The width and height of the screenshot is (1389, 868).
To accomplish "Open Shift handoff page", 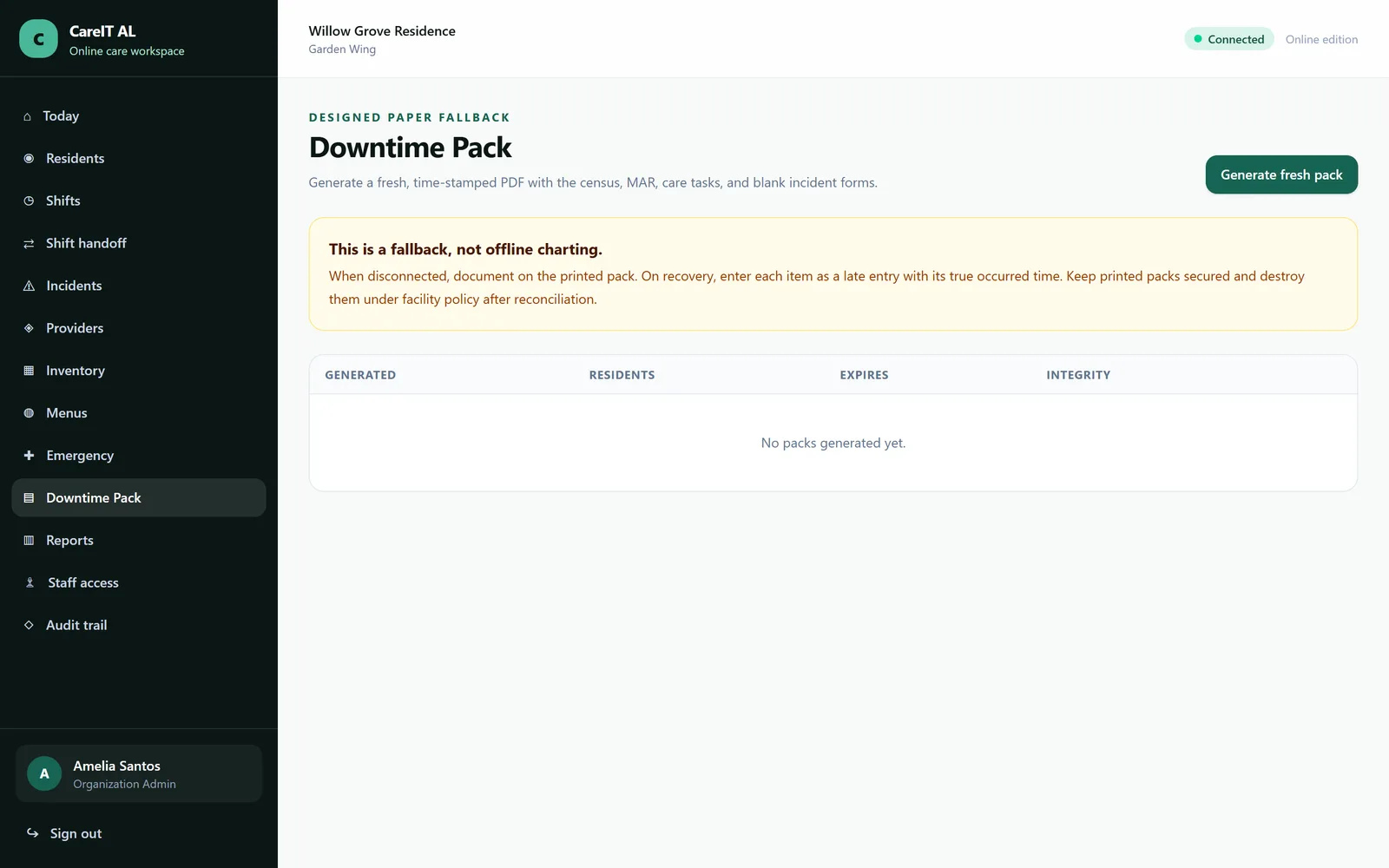I will pos(139,243).
